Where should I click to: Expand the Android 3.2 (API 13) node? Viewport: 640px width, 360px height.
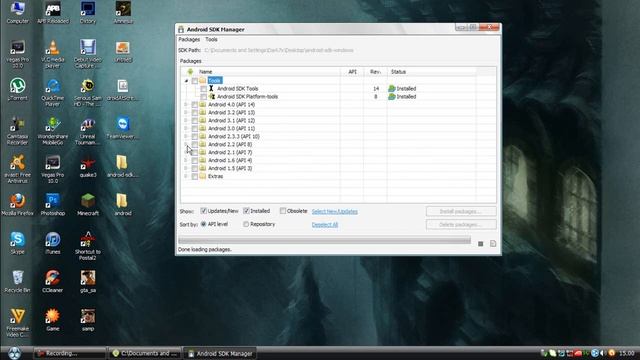(x=186, y=113)
